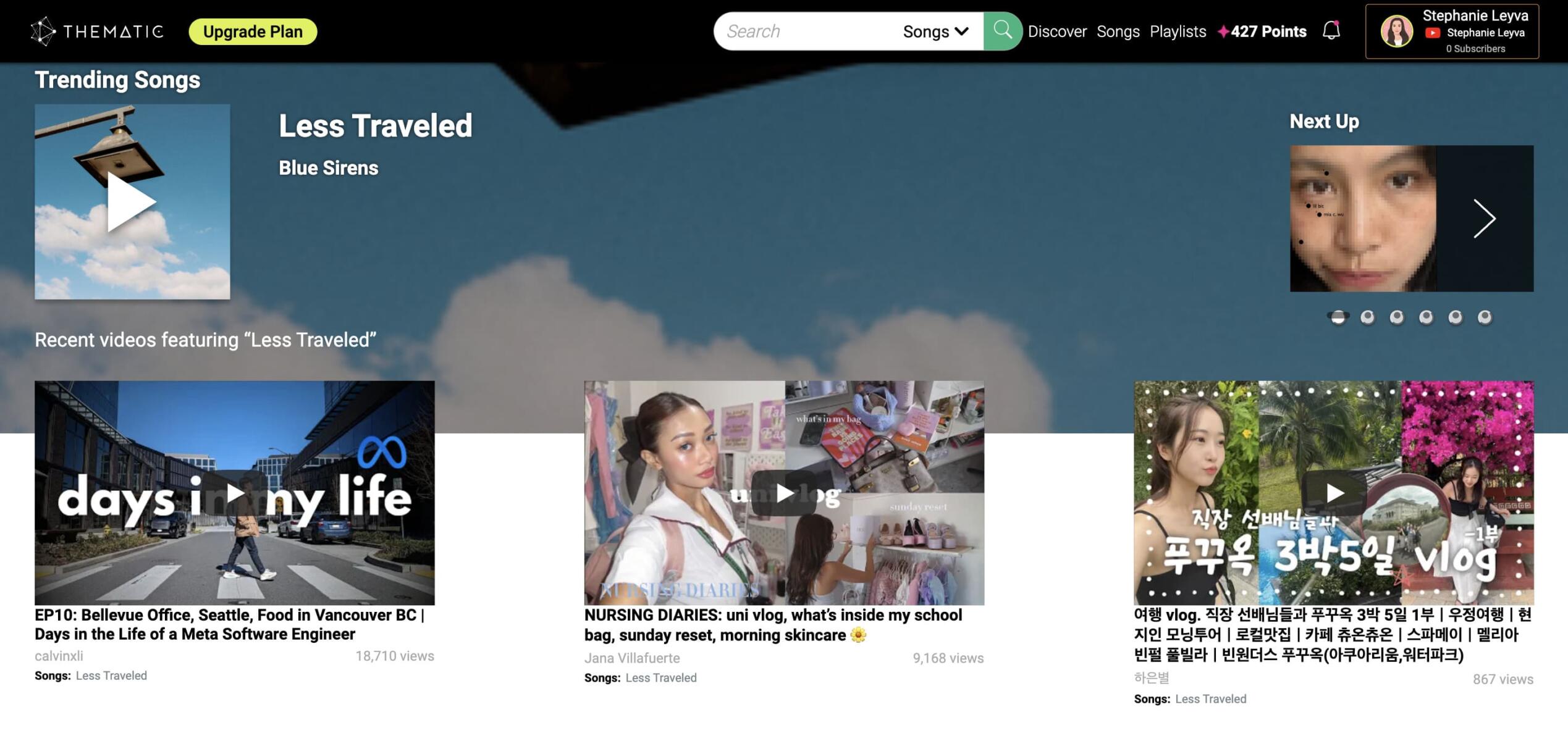Open the Songs search filter dropdown
The height and width of the screenshot is (741, 1568).
click(934, 31)
